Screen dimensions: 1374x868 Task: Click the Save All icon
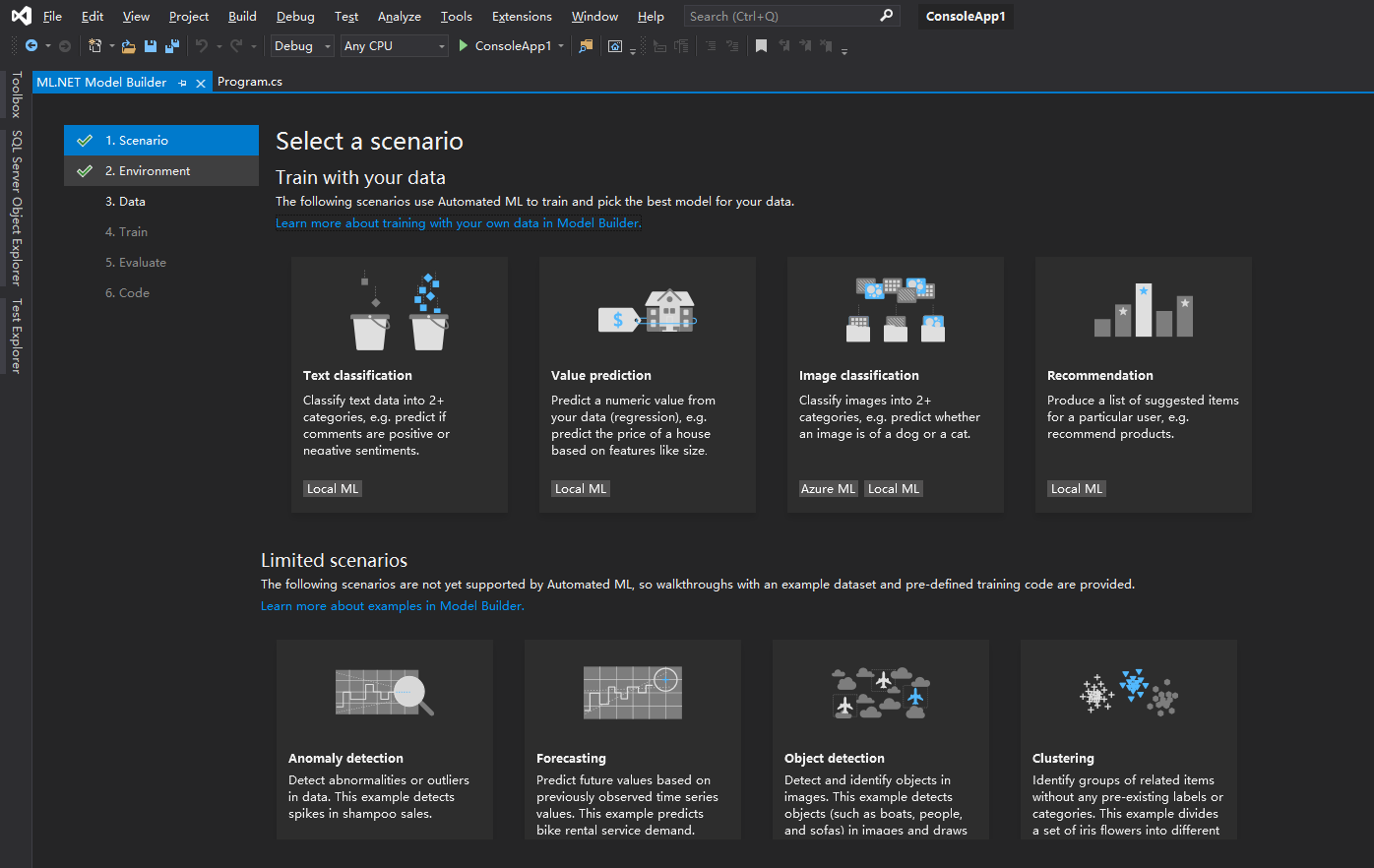click(172, 45)
